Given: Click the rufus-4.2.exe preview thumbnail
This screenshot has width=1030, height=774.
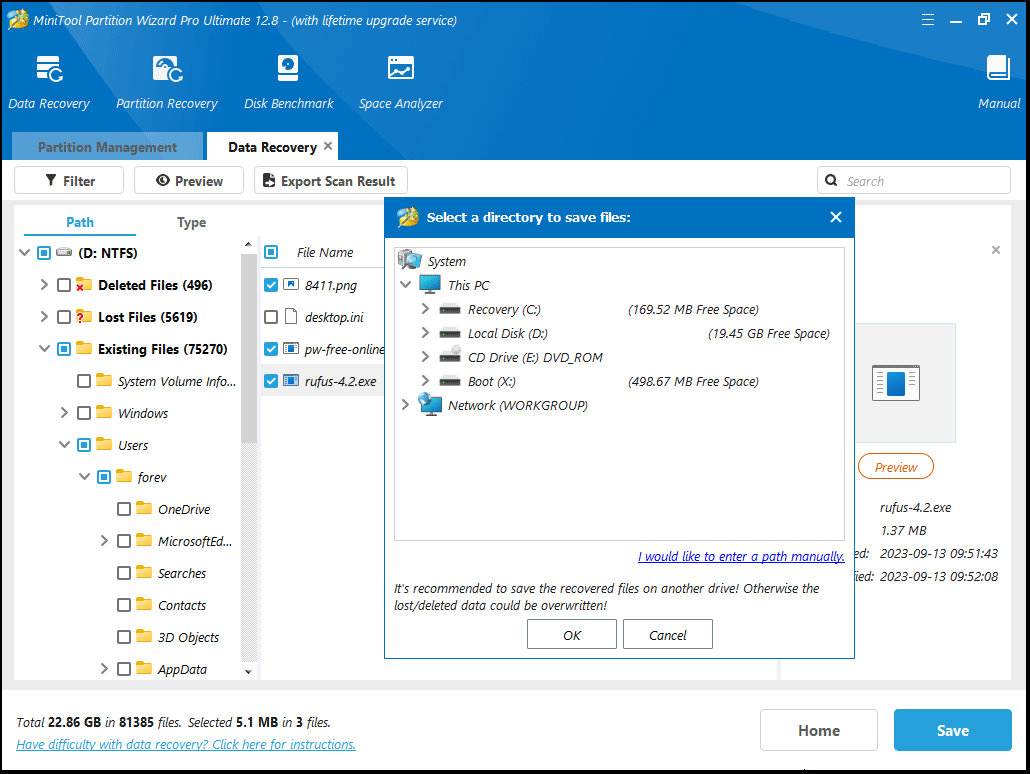Looking at the screenshot, I should (895, 383).
